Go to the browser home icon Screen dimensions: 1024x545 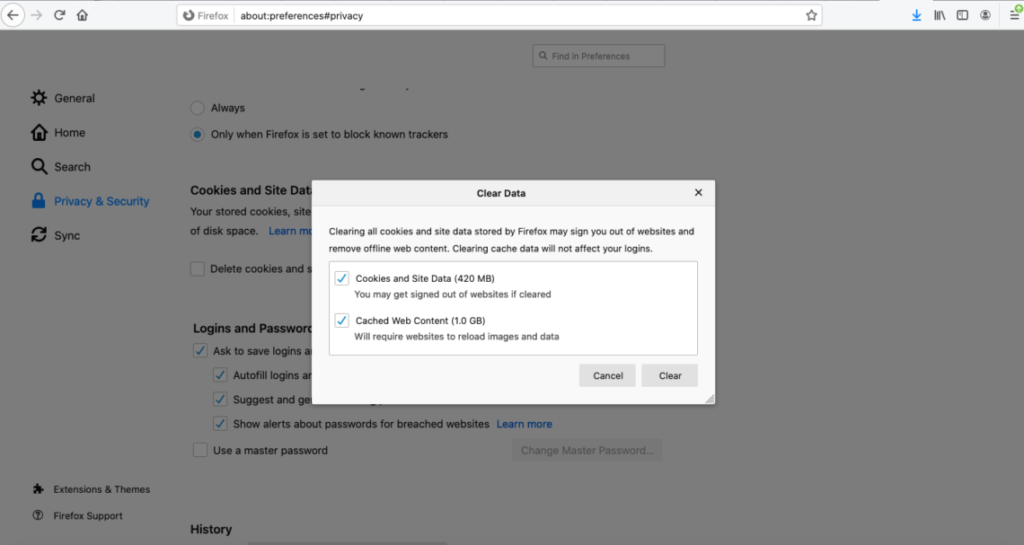pos(82,15)
